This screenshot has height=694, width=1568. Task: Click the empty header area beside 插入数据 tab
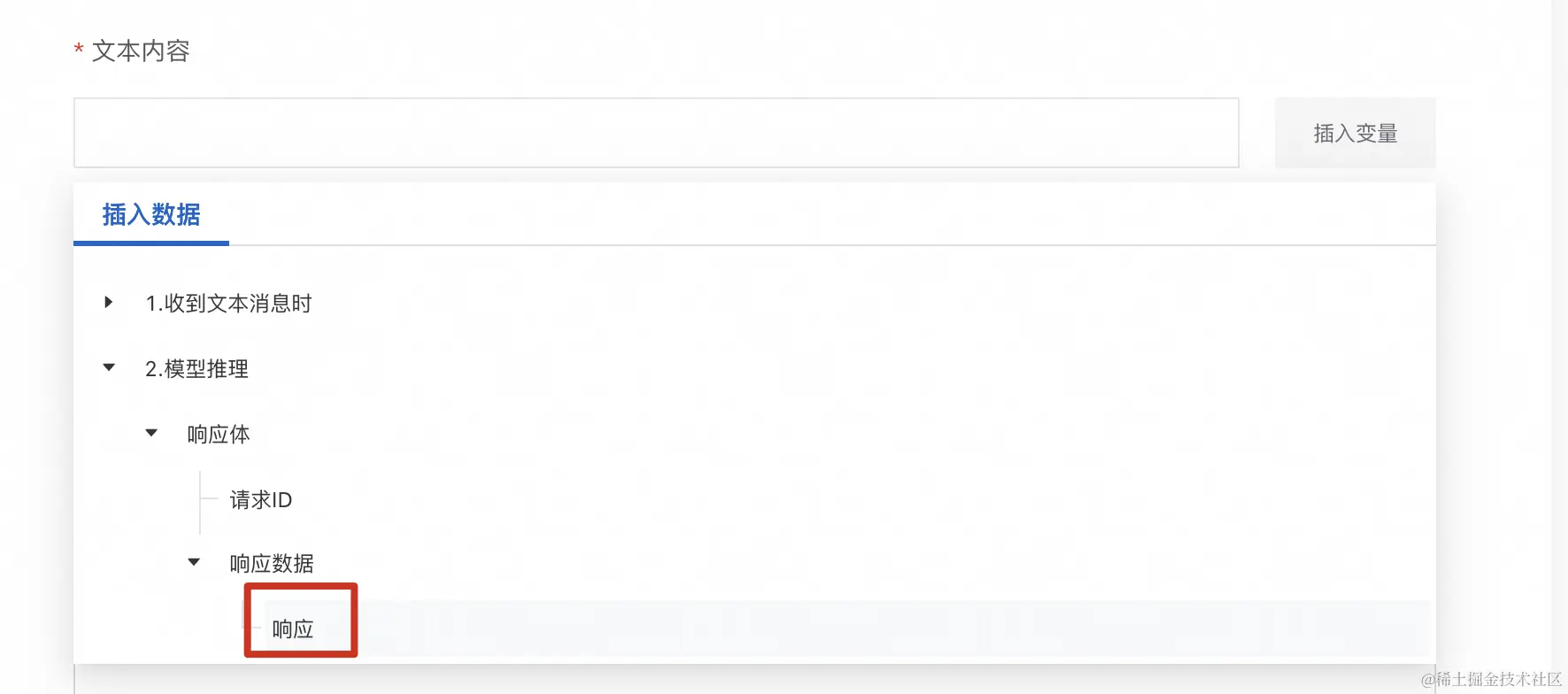tap(832, 214)
